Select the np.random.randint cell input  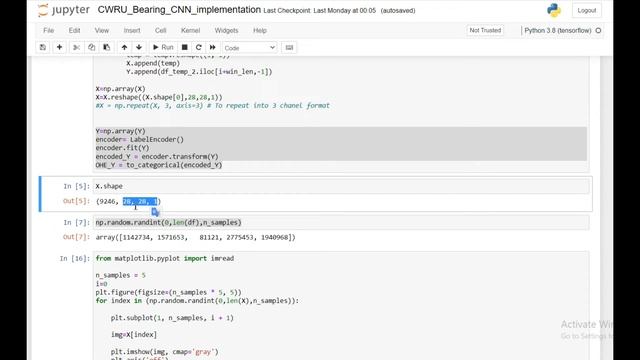[x=341, y=222]
